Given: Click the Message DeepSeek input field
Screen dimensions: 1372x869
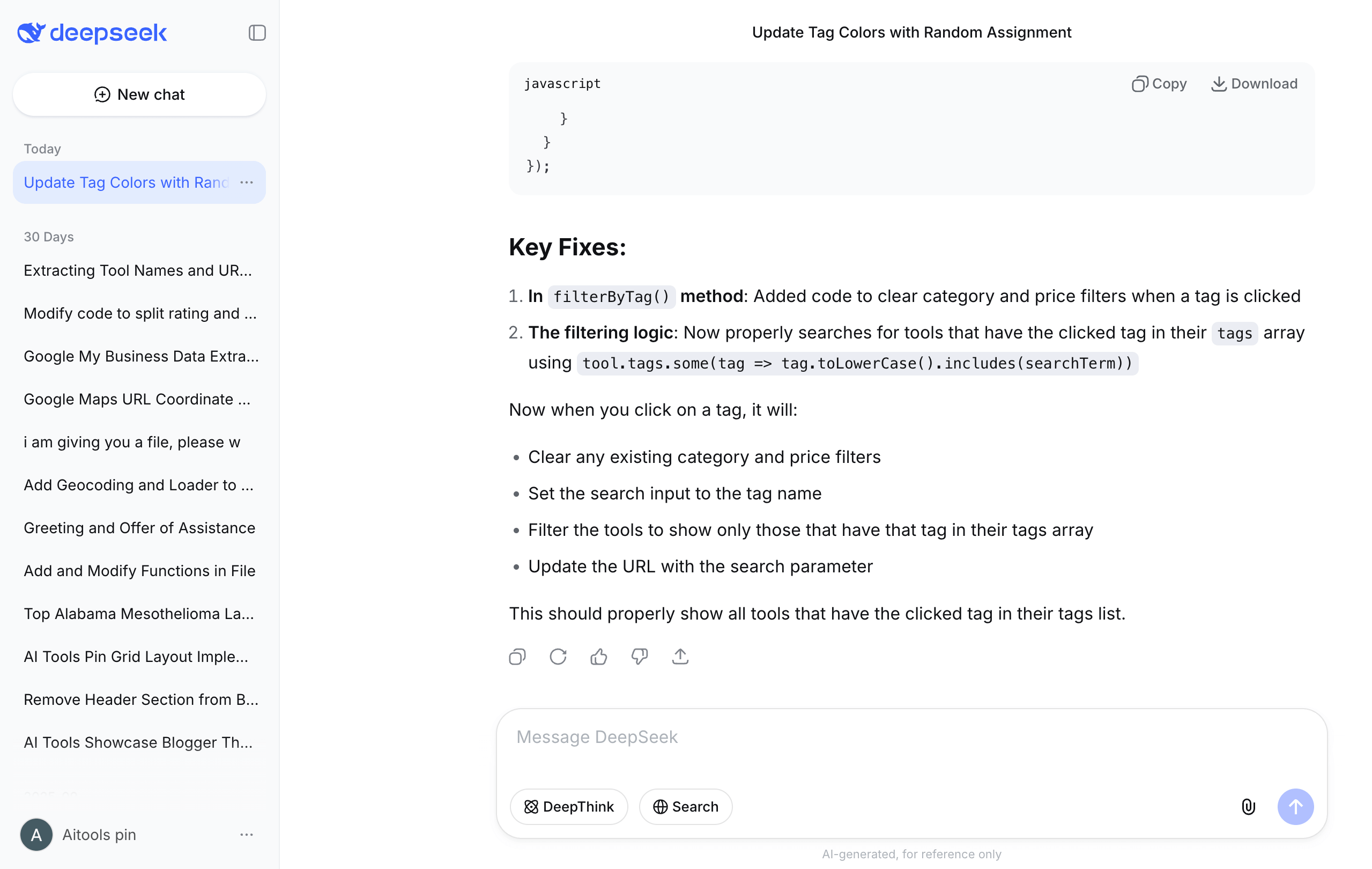Looking at the screenshot, I should (855, 737).
